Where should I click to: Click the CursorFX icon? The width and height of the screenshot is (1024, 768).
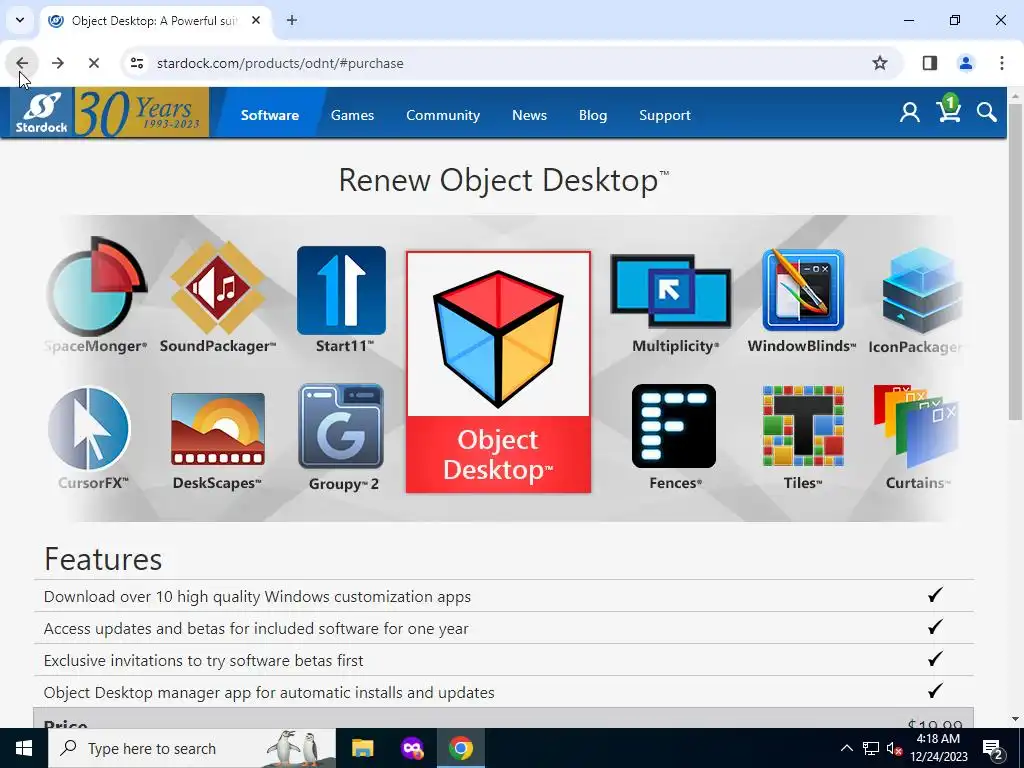point(89,428)
